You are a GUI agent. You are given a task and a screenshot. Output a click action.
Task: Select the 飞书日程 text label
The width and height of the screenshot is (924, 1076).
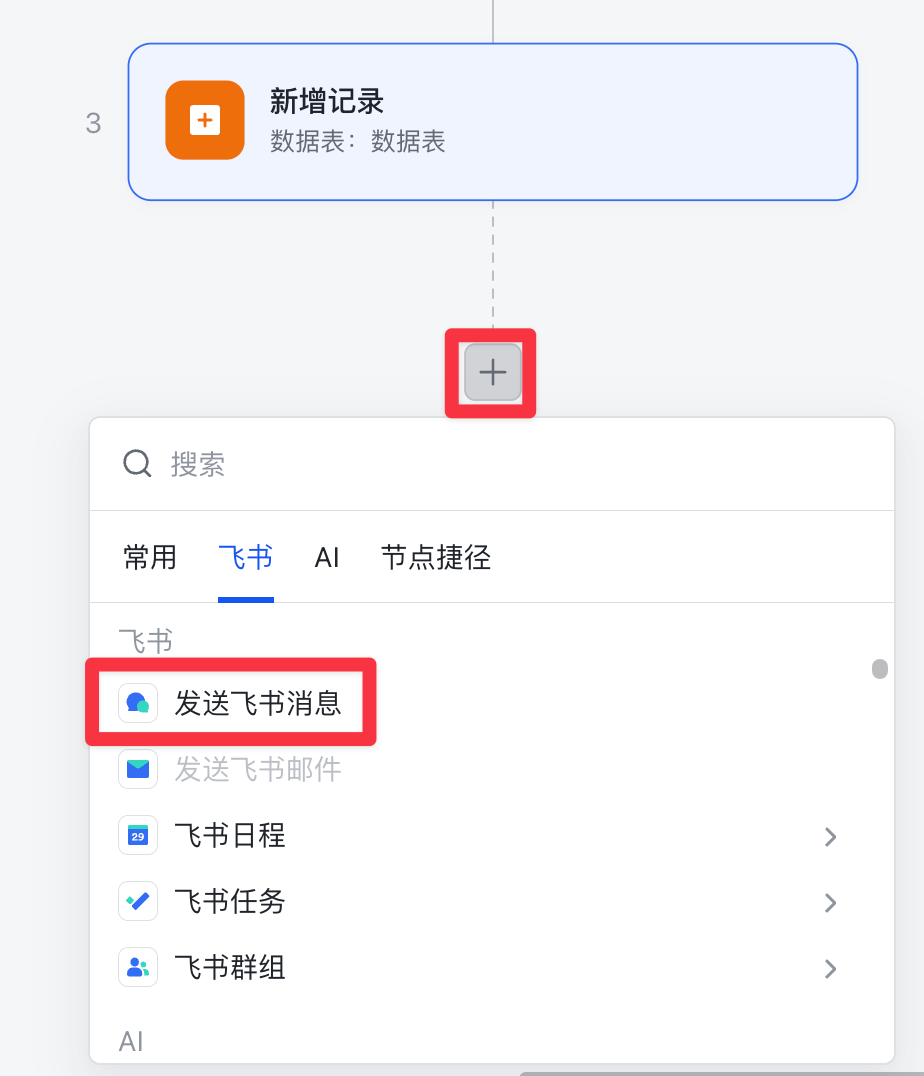pos(230,835)
